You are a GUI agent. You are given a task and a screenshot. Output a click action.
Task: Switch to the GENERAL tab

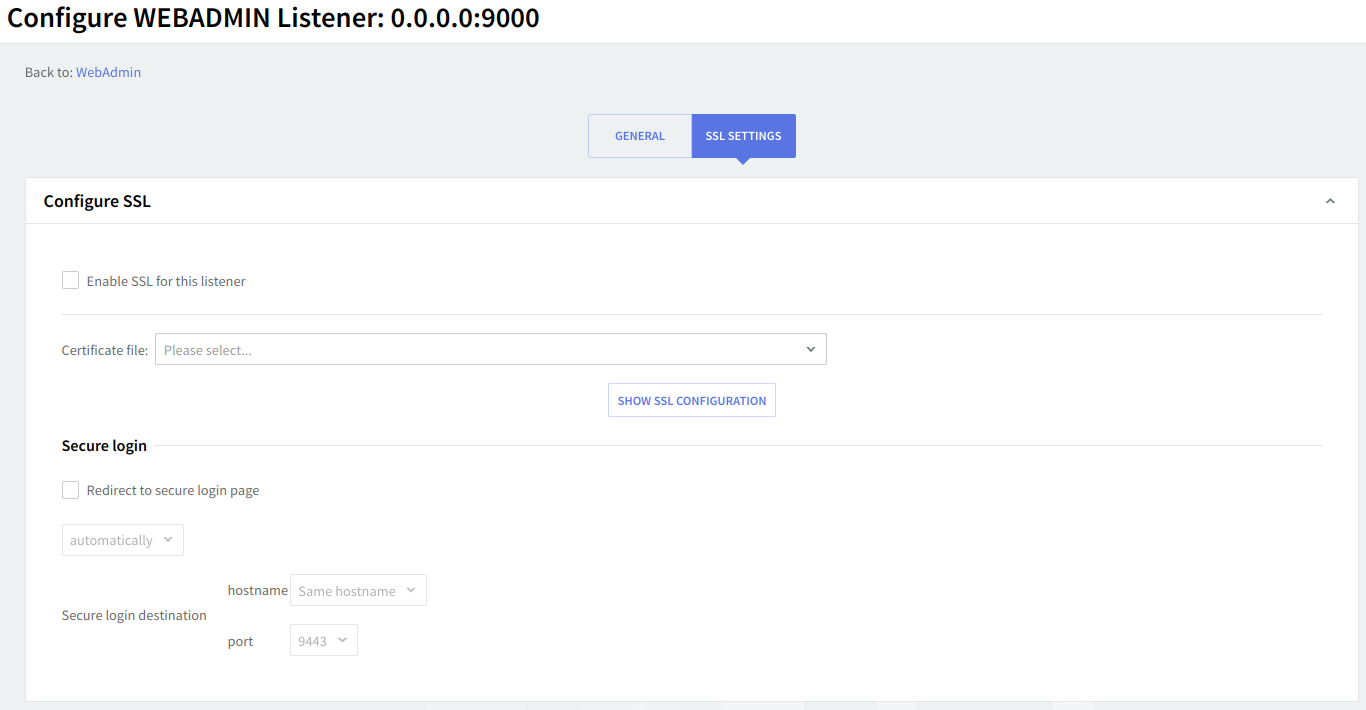pyautogui.click(x=639, y=136)
